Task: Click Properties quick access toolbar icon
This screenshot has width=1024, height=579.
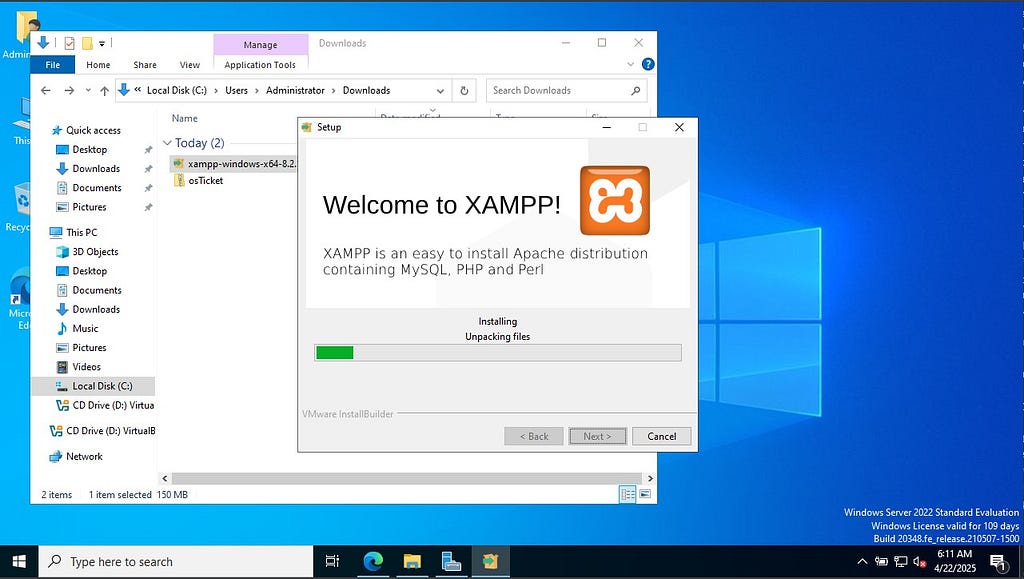Action: 69,44
